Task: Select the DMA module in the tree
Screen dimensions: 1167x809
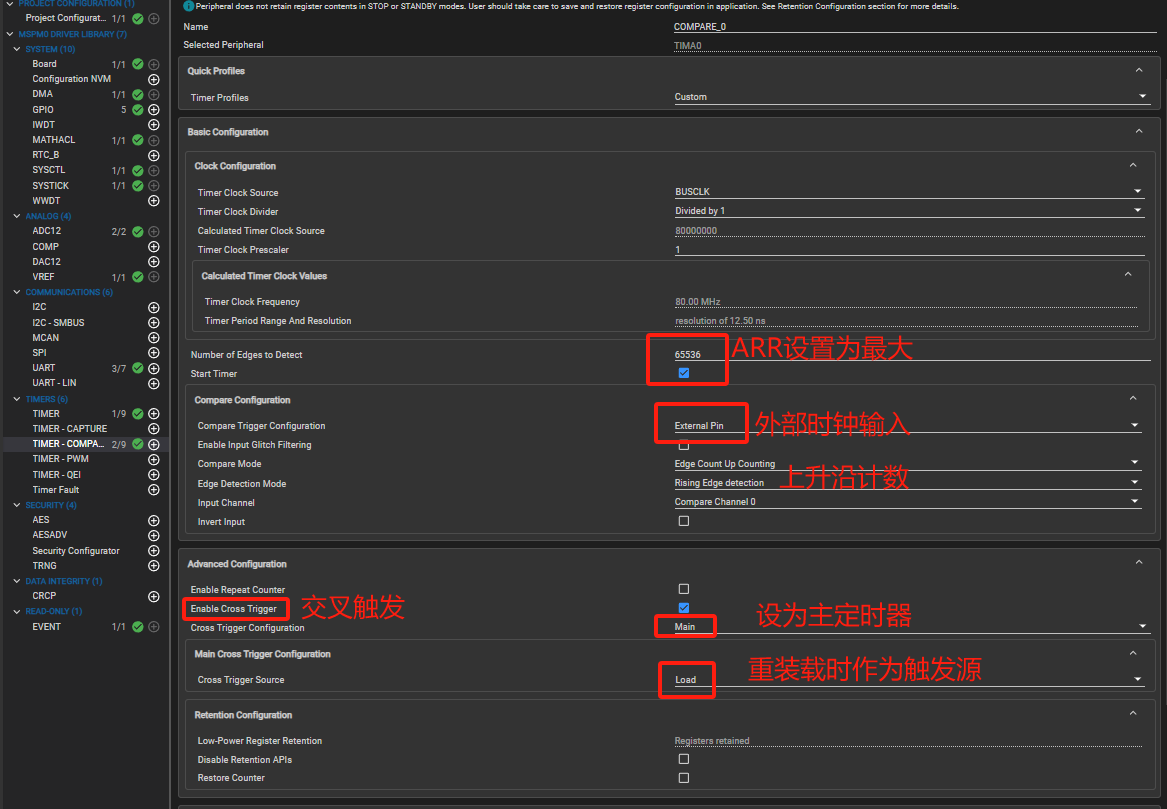Action: pos(42,95)
